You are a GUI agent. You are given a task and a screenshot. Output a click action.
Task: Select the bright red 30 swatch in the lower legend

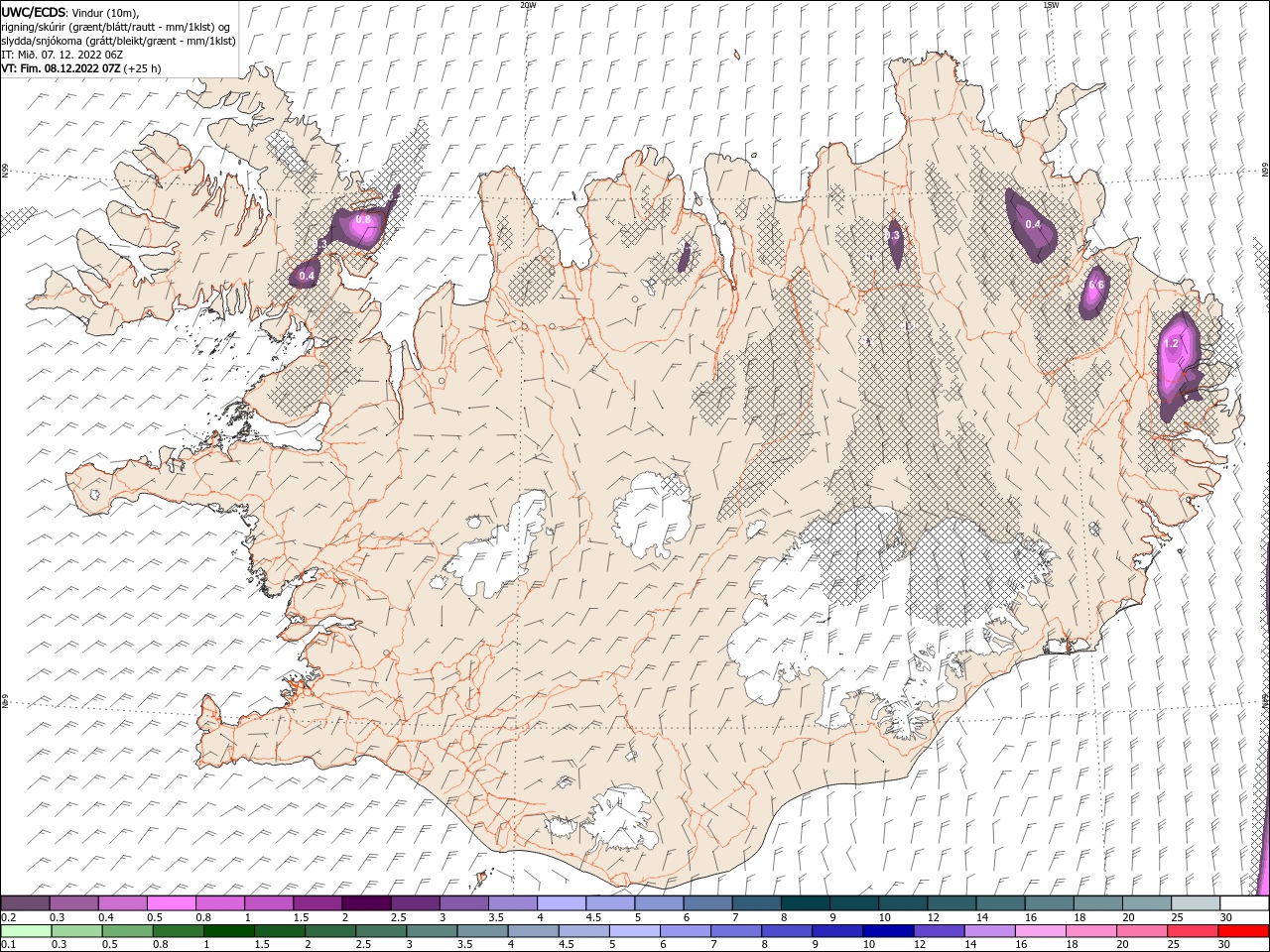(x=1243, y=931)
